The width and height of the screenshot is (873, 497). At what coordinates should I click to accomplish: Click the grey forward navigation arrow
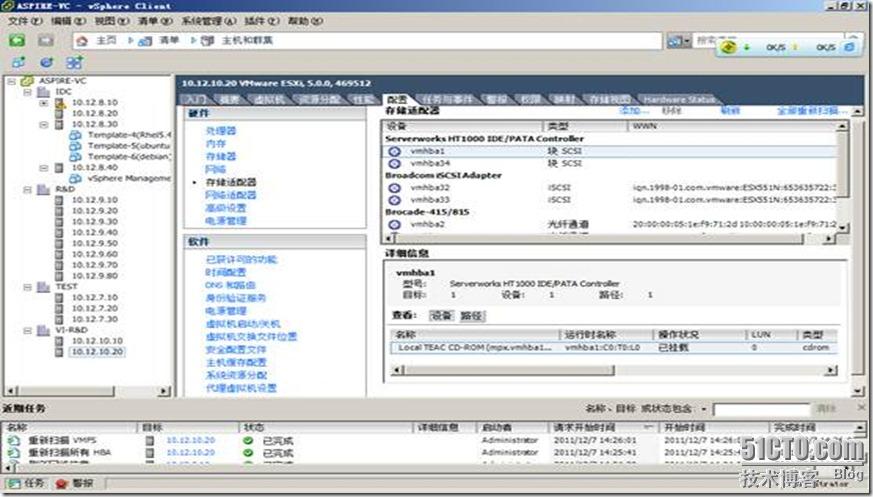coord(46,41)
